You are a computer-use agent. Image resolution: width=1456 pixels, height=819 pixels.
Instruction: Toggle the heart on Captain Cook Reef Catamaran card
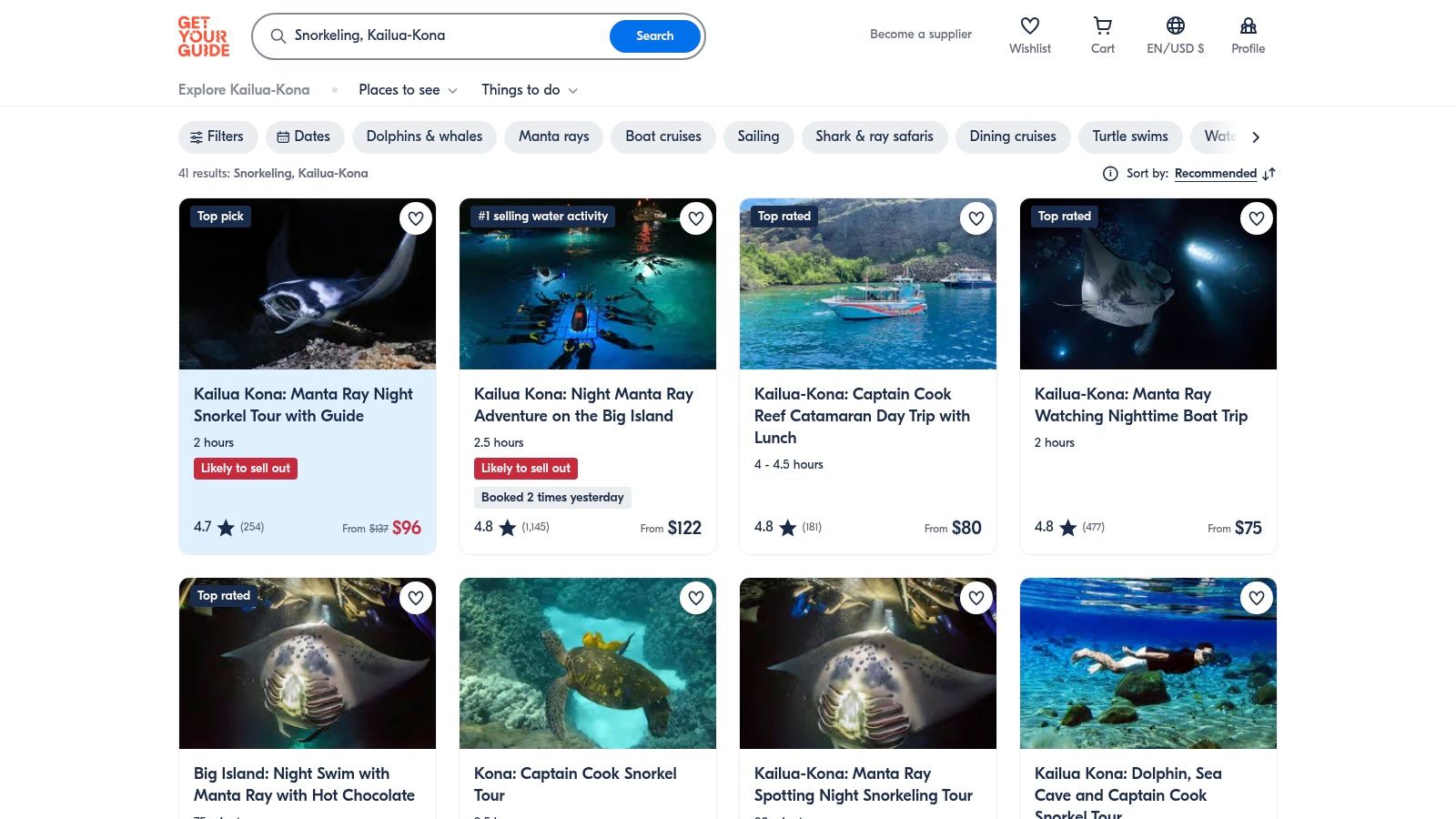click(x=976, y=218)
